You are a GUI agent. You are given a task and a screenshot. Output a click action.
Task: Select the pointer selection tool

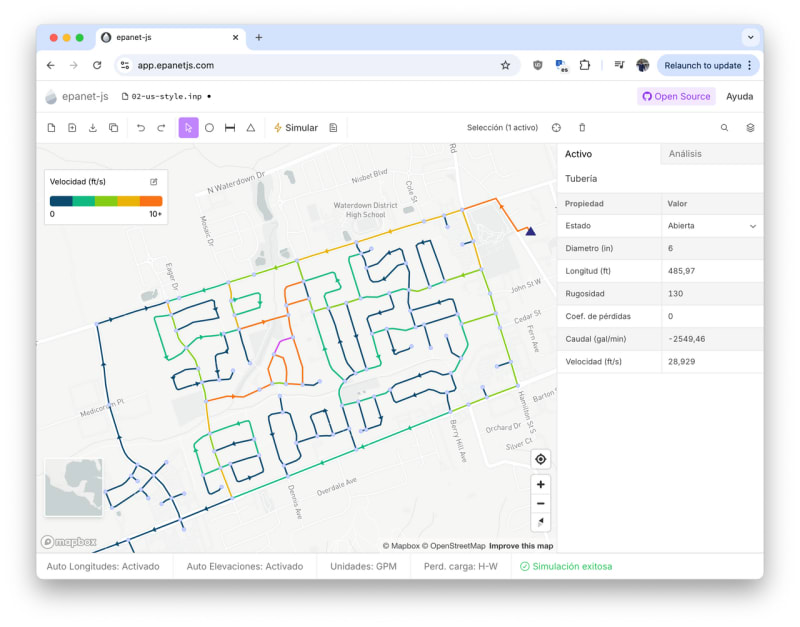click(x=188, y=128)
